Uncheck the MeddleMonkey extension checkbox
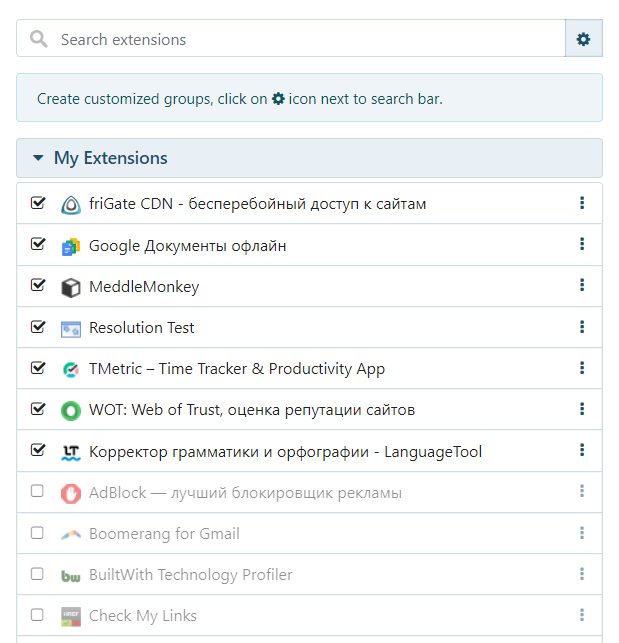619x643 pixels. pos(38,285)
